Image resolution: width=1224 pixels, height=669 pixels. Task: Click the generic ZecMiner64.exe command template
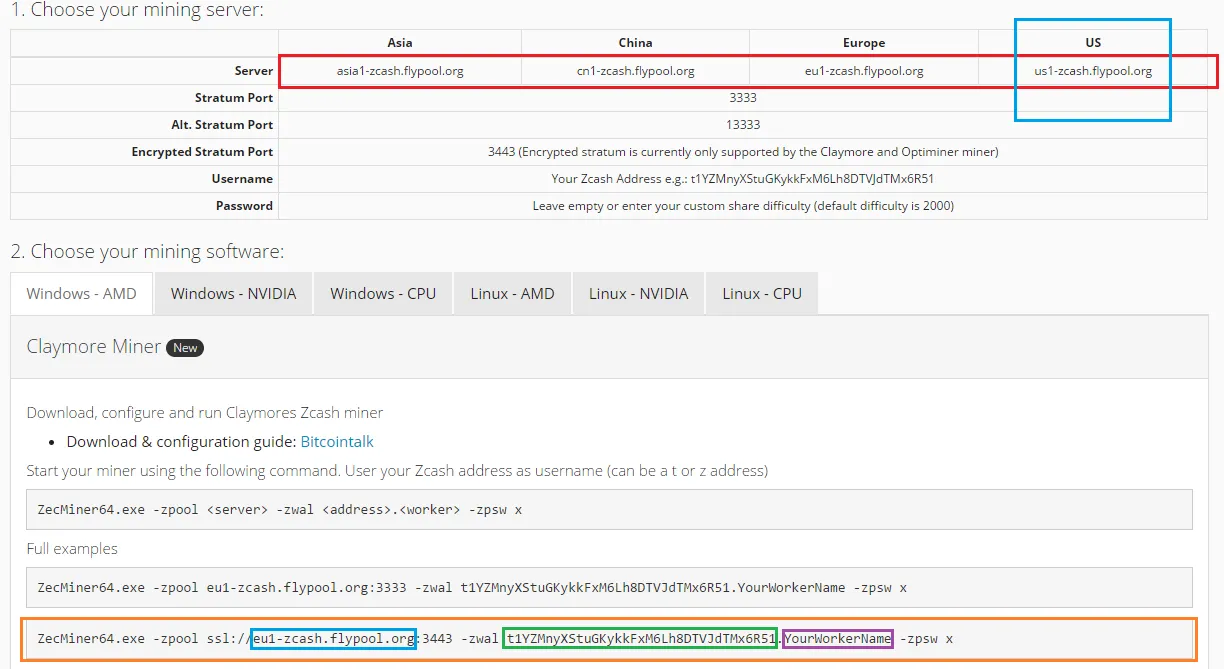[609, 509]
